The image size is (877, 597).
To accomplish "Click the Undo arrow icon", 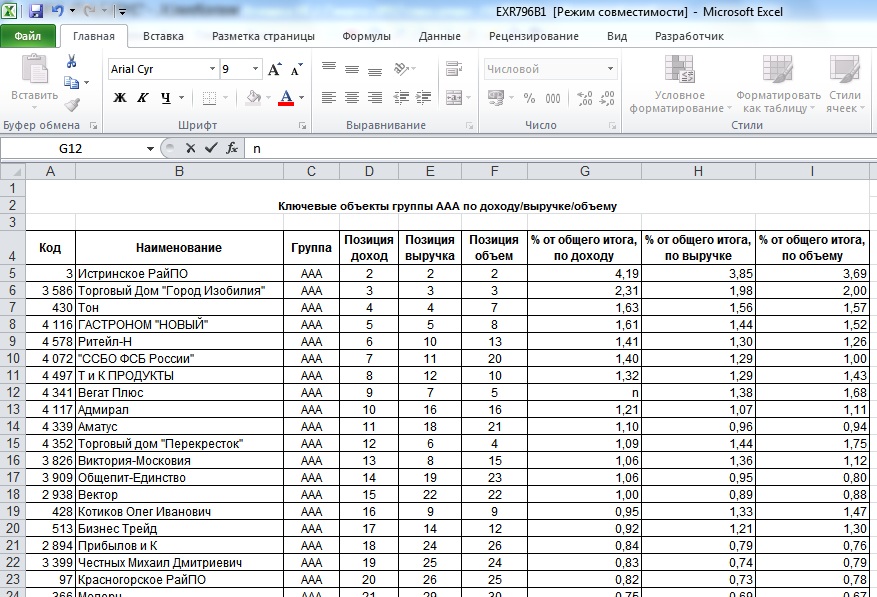I will [x=57, y=11].
